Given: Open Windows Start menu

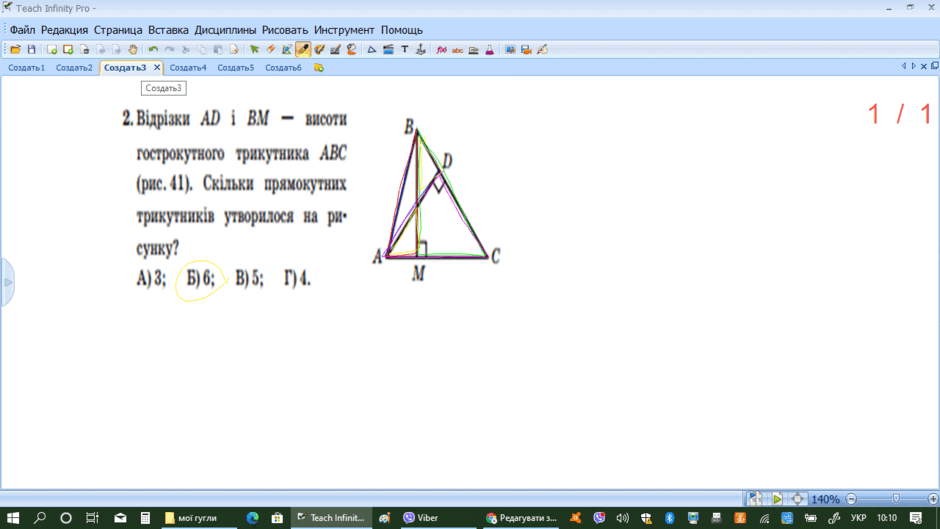Looking at the screenshot, I should 13,518.
